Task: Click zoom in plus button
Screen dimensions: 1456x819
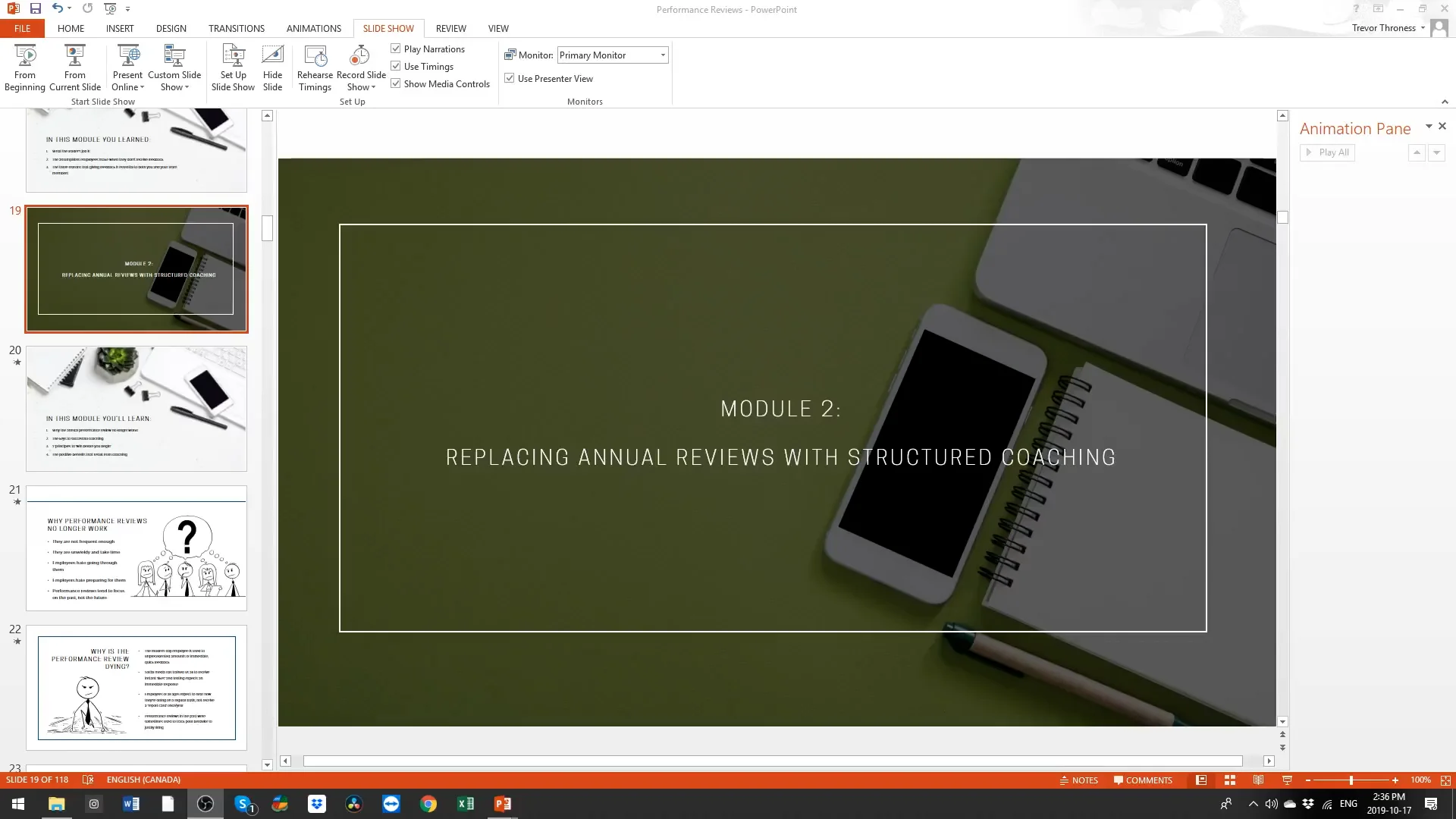Action: (1395, 780)
